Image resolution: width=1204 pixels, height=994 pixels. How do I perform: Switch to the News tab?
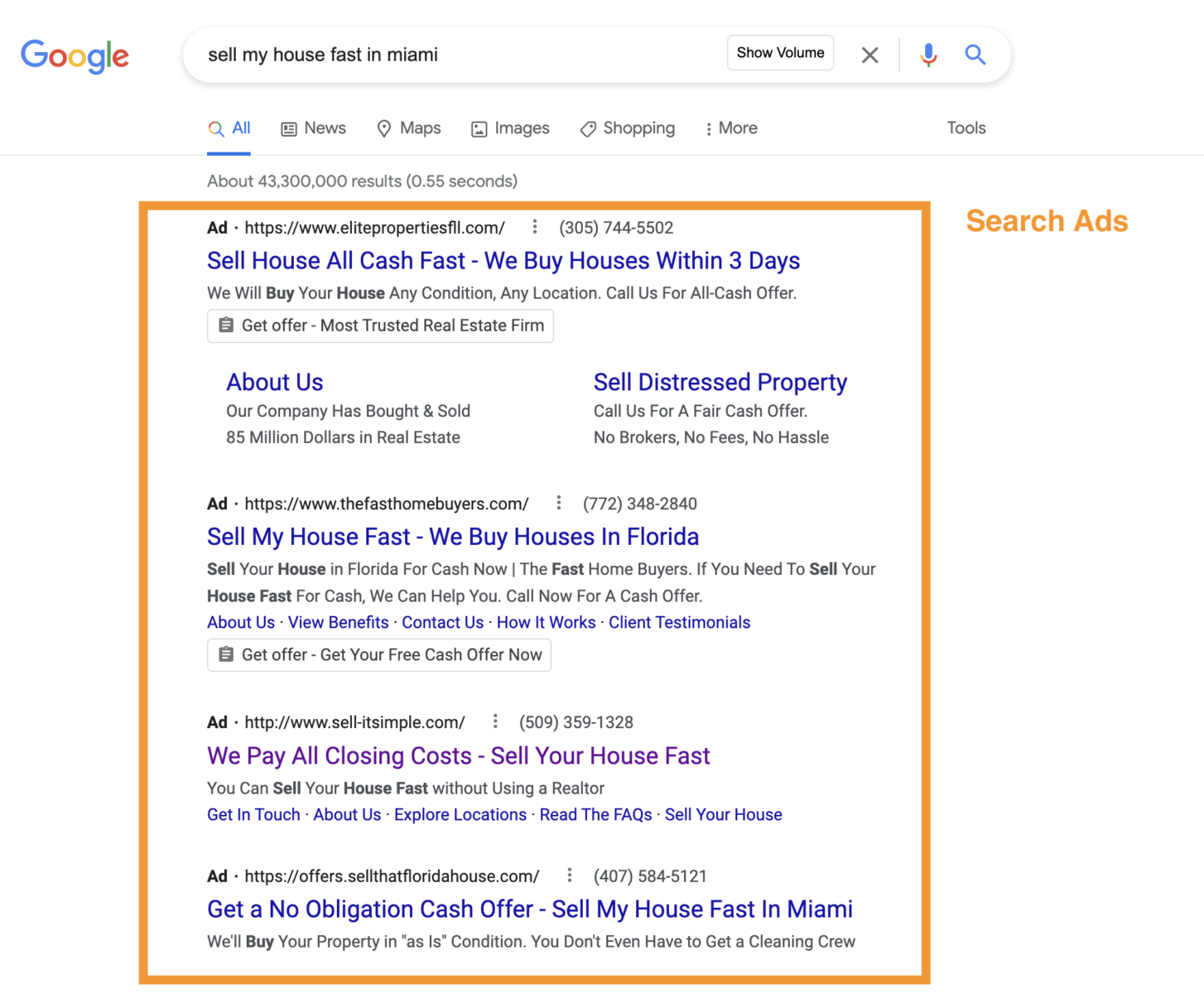(x=314, y=128)
